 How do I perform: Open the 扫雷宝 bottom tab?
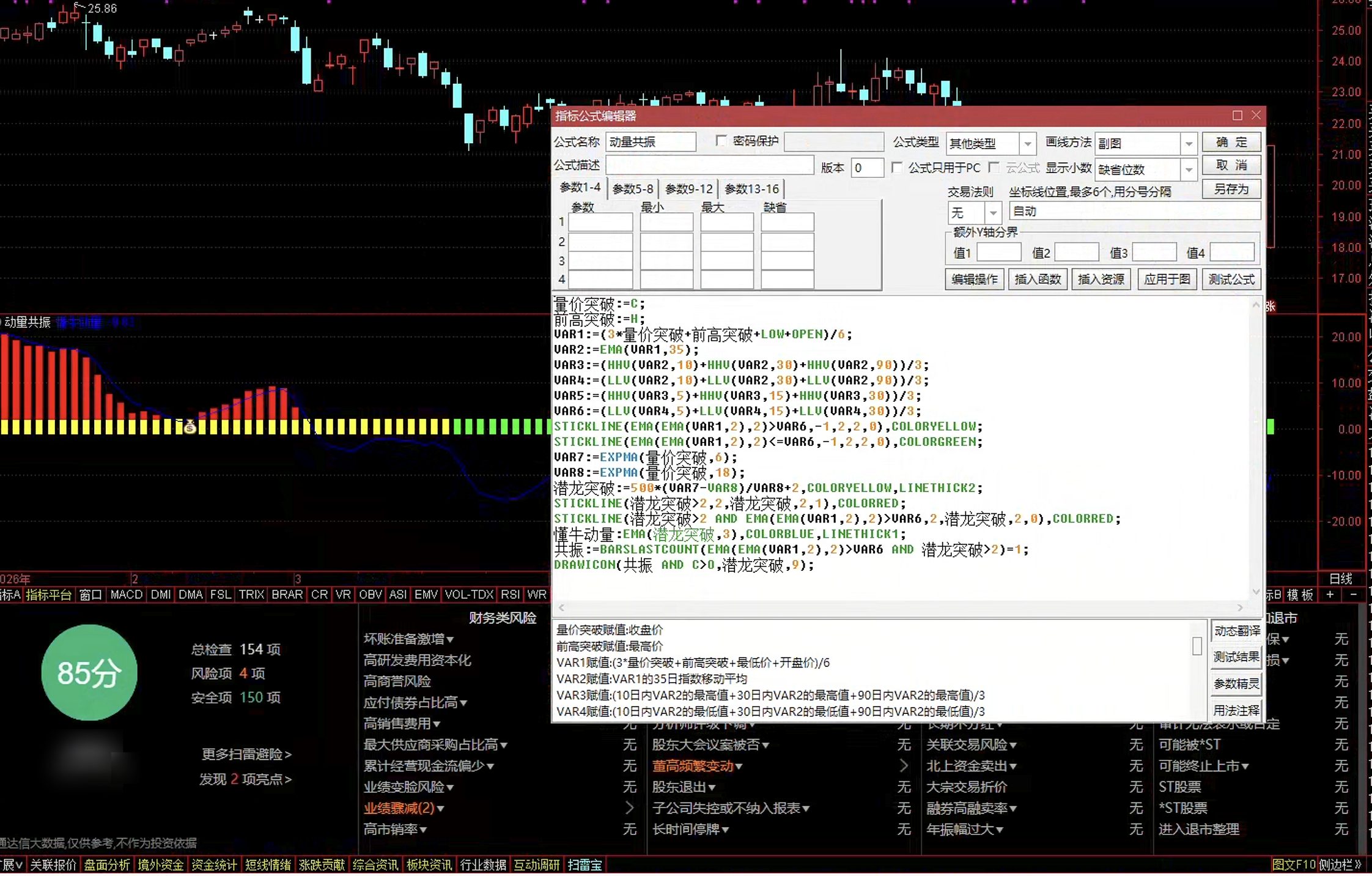tap(585, 864)
